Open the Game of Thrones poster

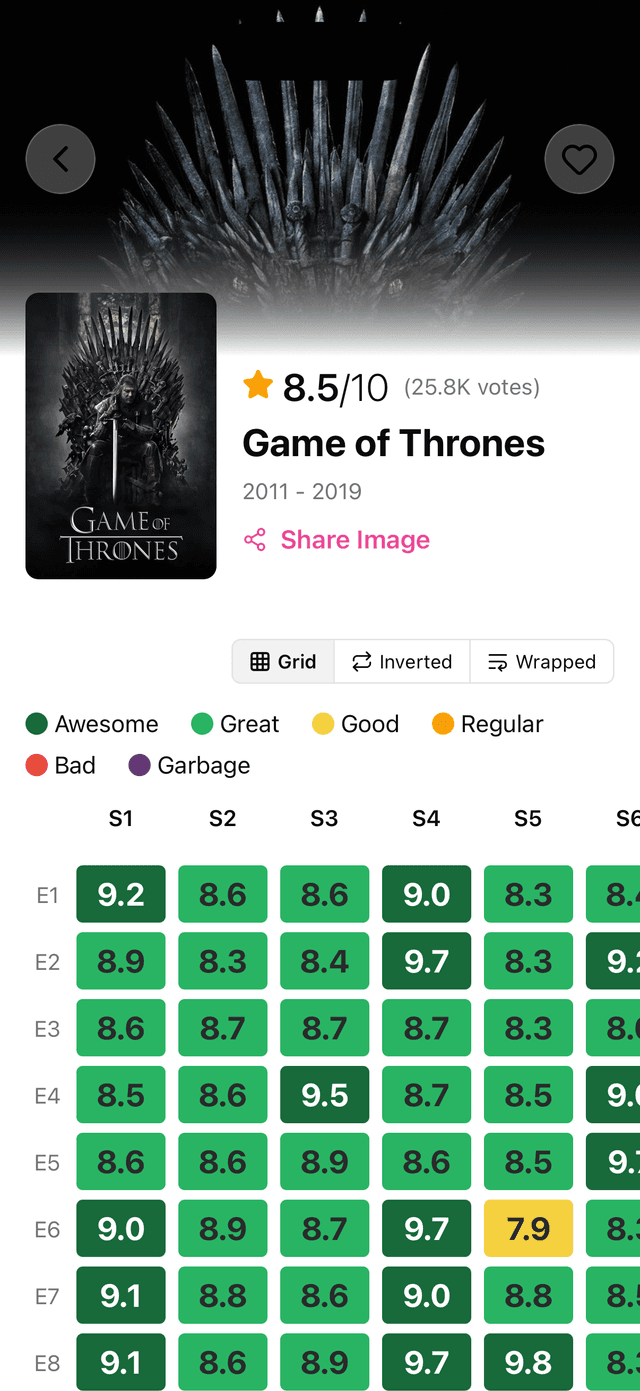point(120,435)
